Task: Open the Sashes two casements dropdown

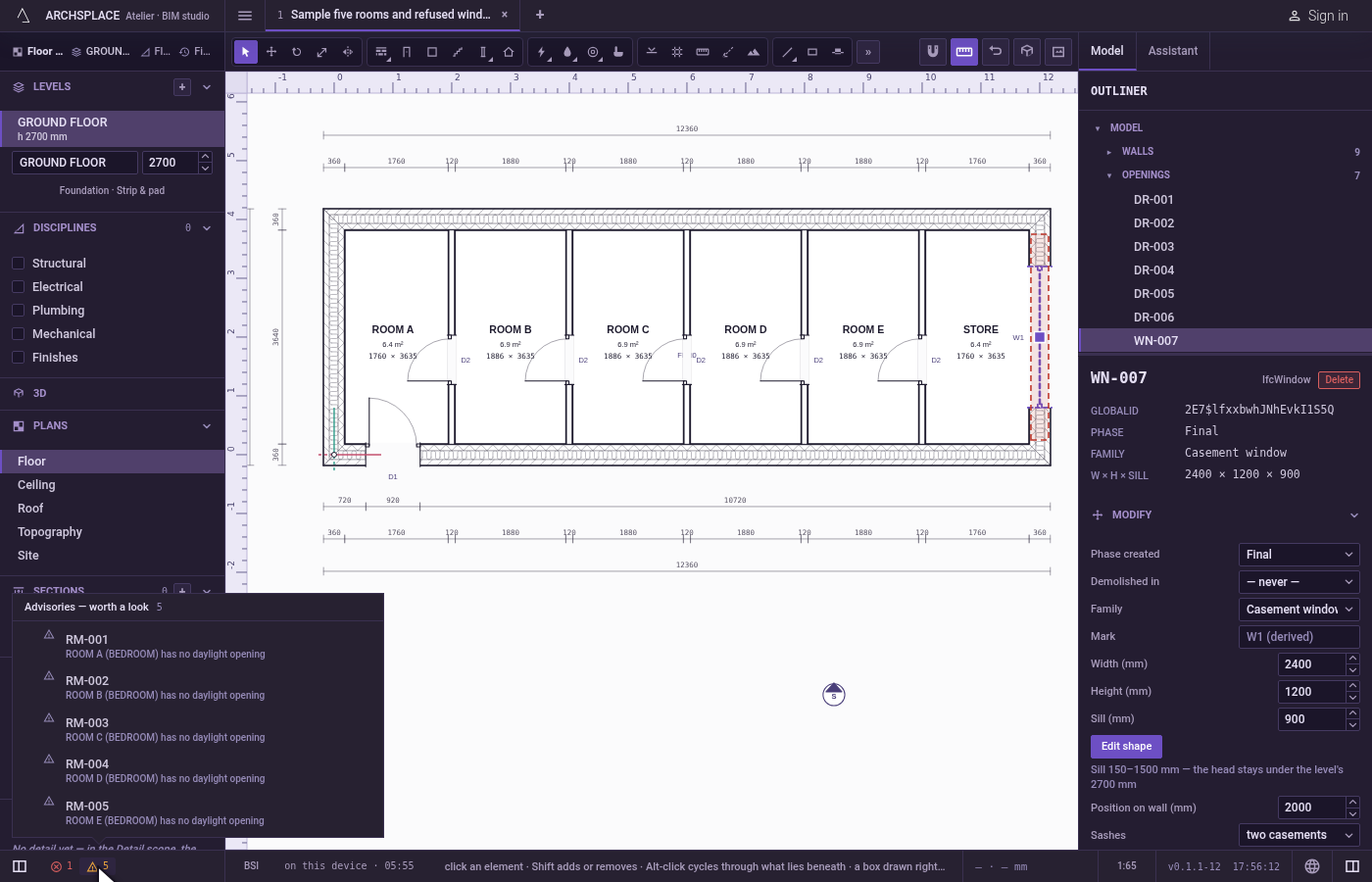Action: 1299,835
